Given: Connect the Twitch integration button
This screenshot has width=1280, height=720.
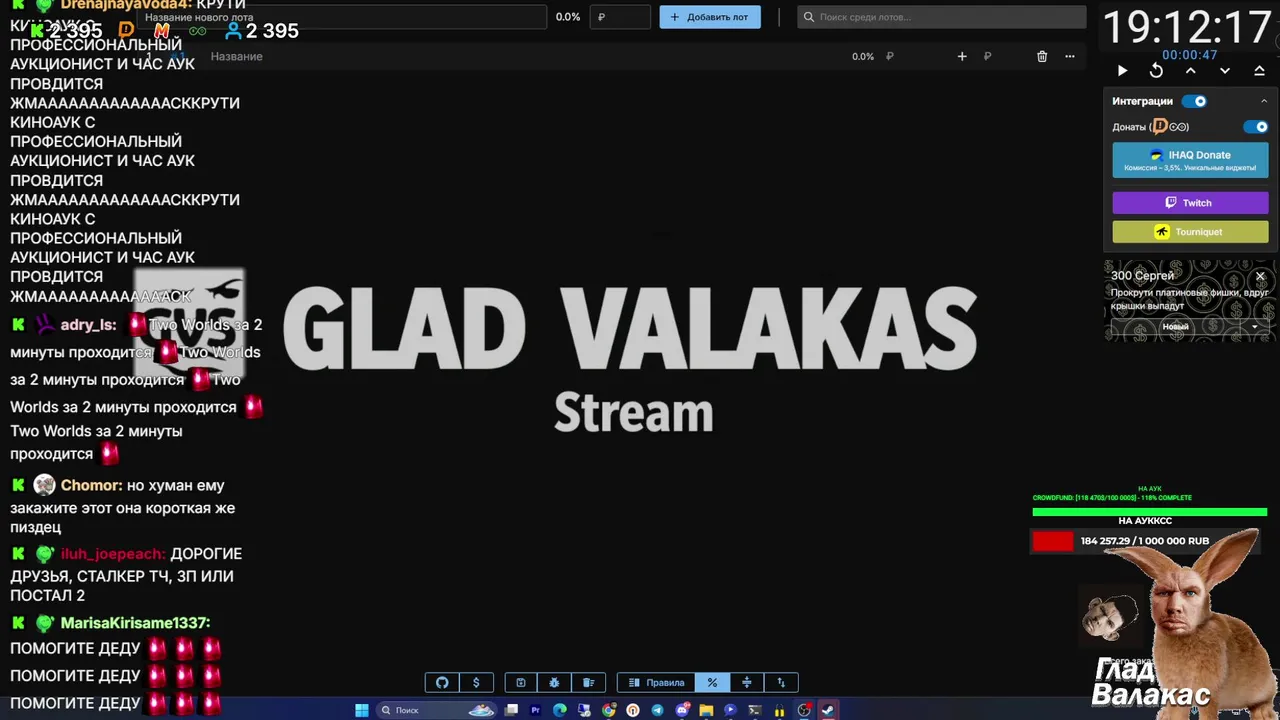Looking at the screenshot, I should coord(1190,203).
